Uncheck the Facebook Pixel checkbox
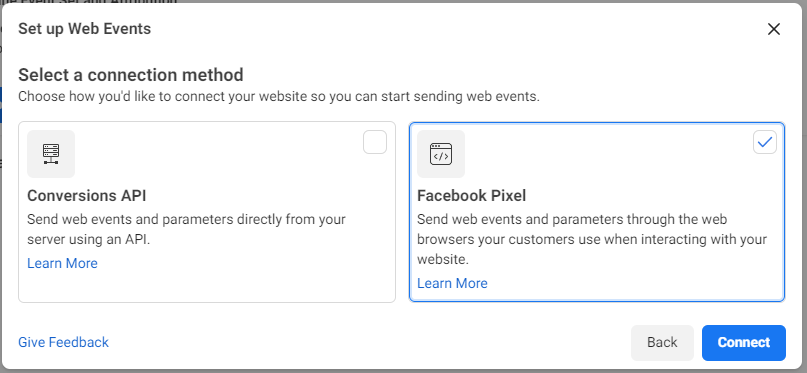 (x=765, y=142)
